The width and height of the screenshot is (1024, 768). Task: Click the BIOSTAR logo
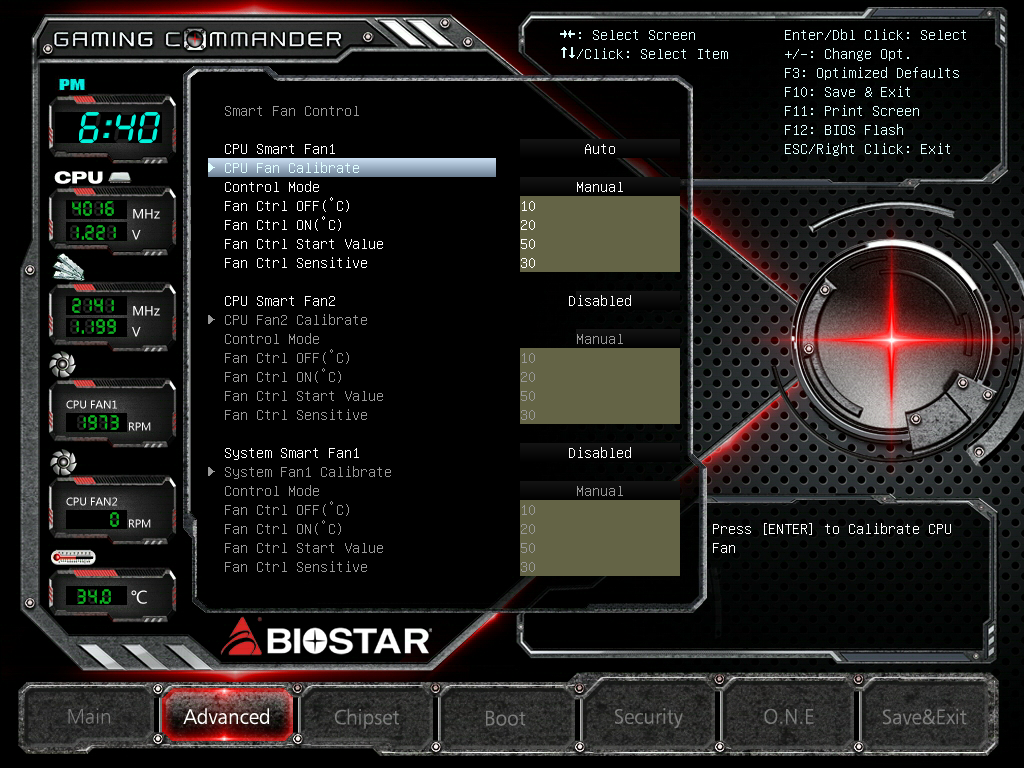(x=326, y=638)
